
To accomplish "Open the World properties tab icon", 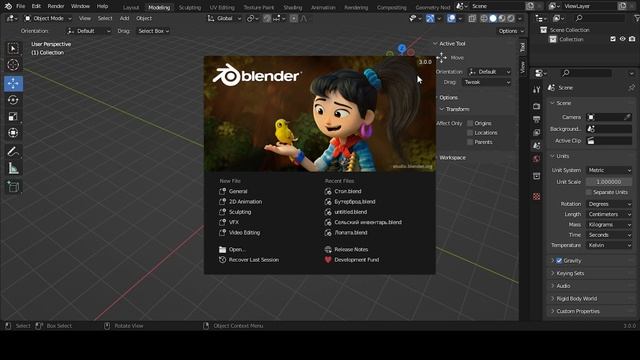I will click(x=537, y=158).
